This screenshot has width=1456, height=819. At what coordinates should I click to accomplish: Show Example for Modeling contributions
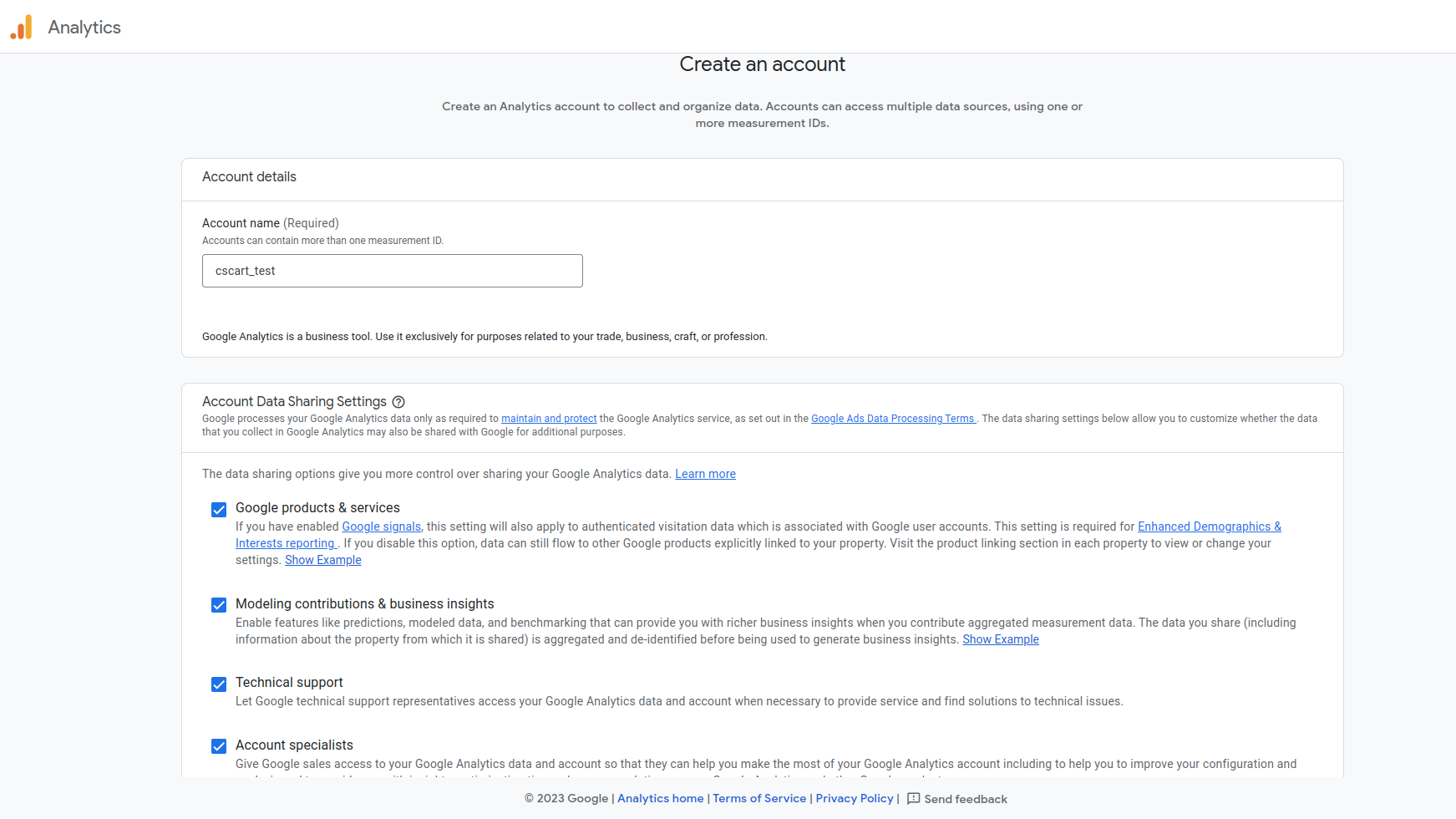tap(1000, 639)
